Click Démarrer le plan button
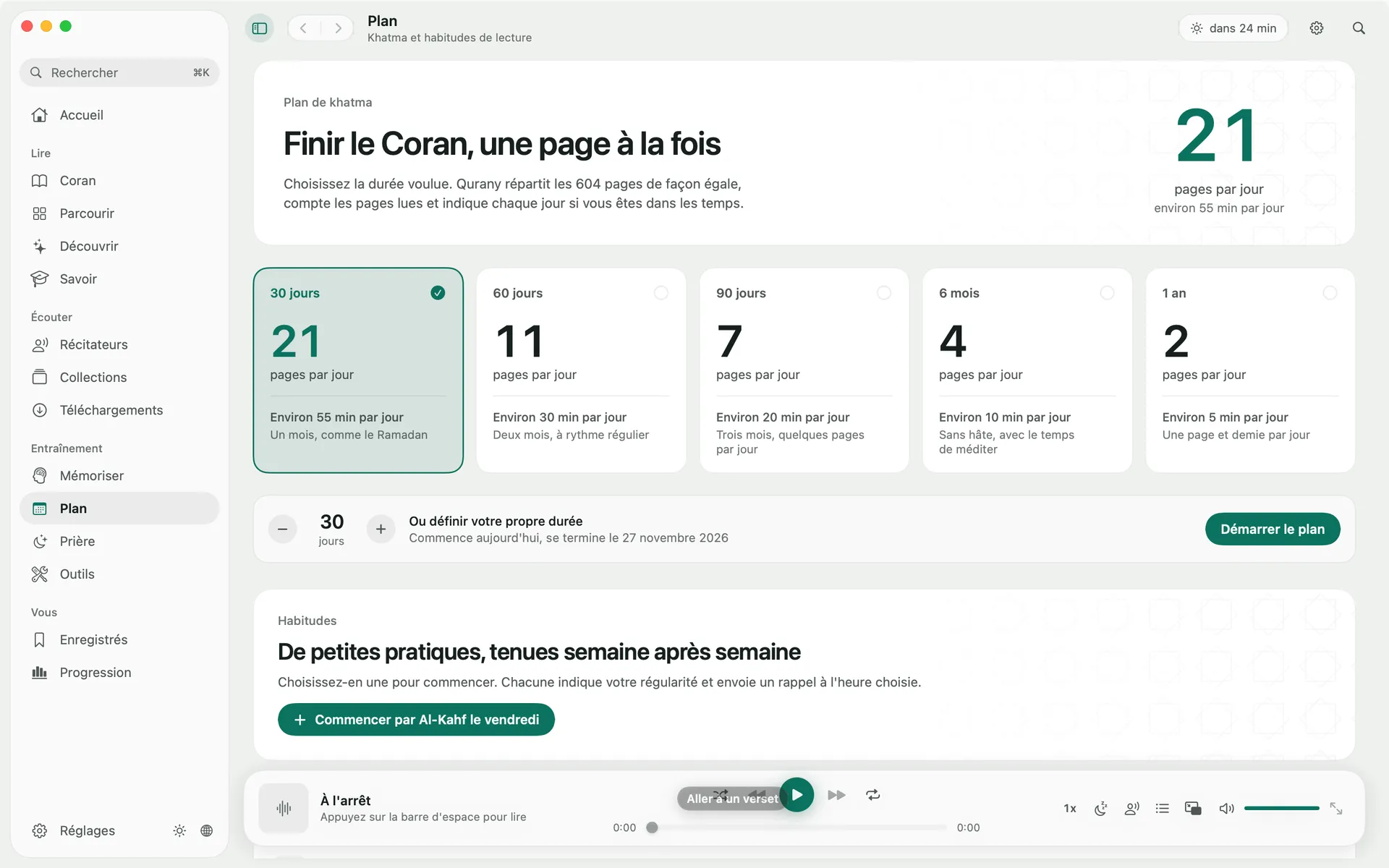 1273,529
